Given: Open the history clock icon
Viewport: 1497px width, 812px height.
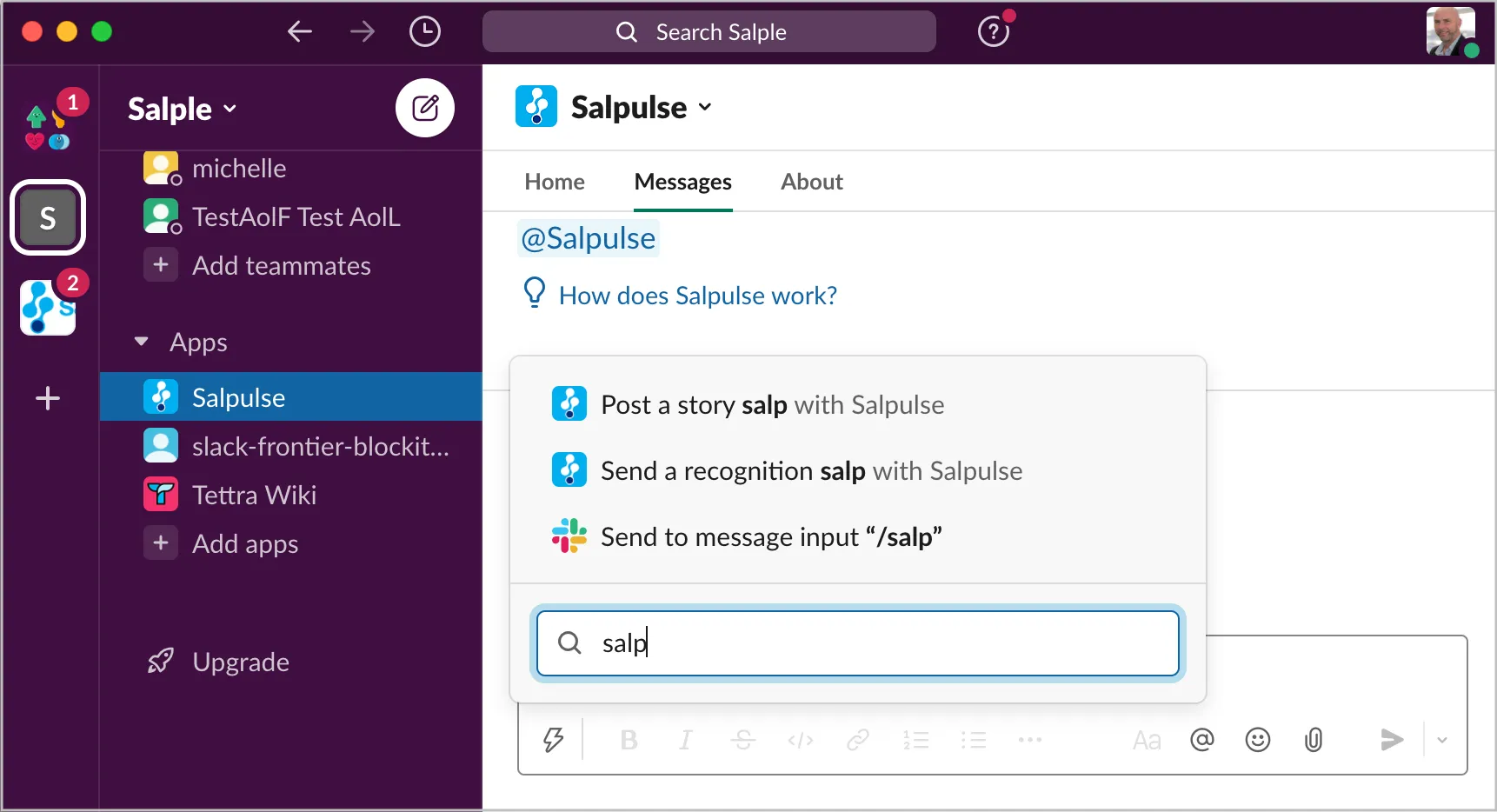Looking at the screenshot, I should [x=425, y=32].
